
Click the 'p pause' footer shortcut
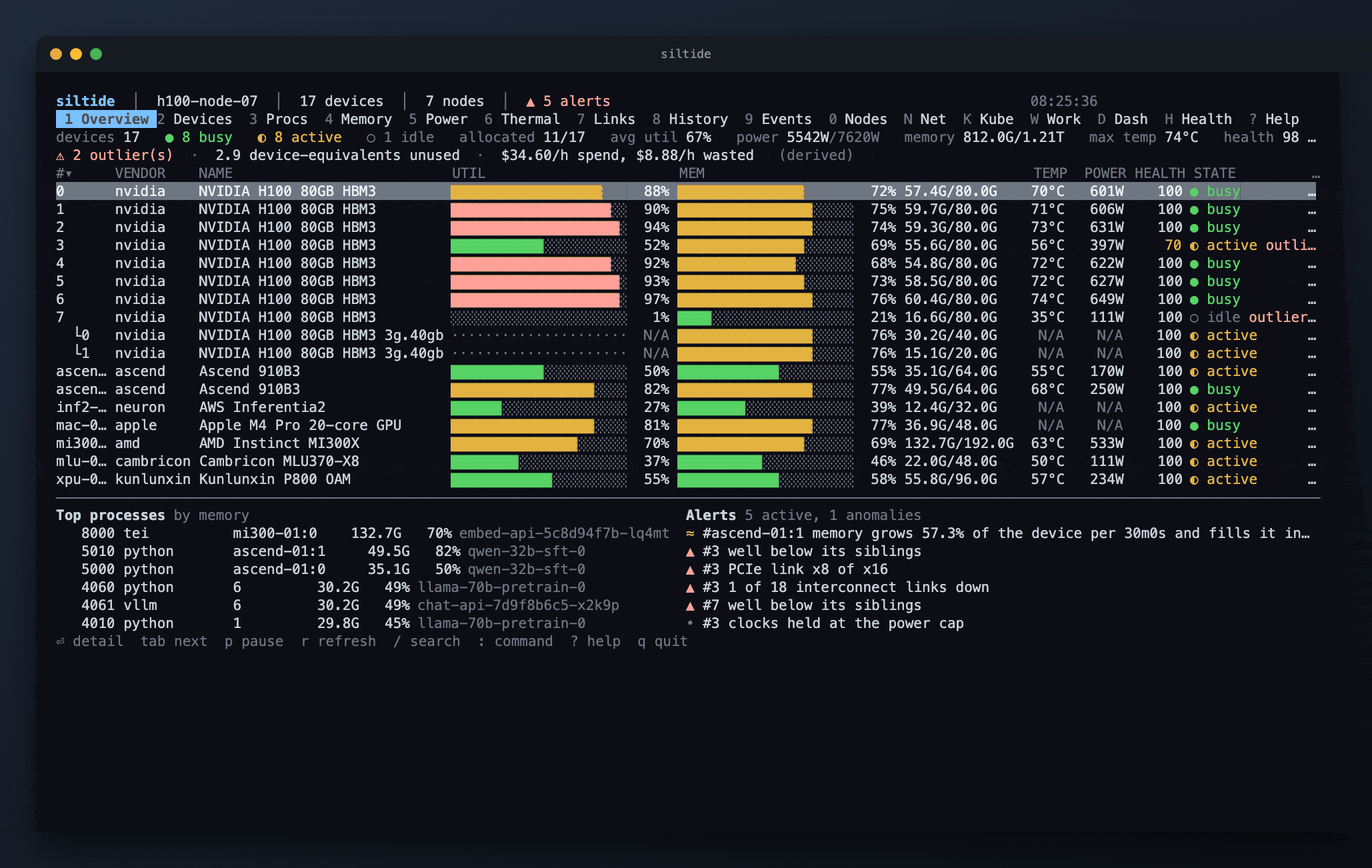254,641
